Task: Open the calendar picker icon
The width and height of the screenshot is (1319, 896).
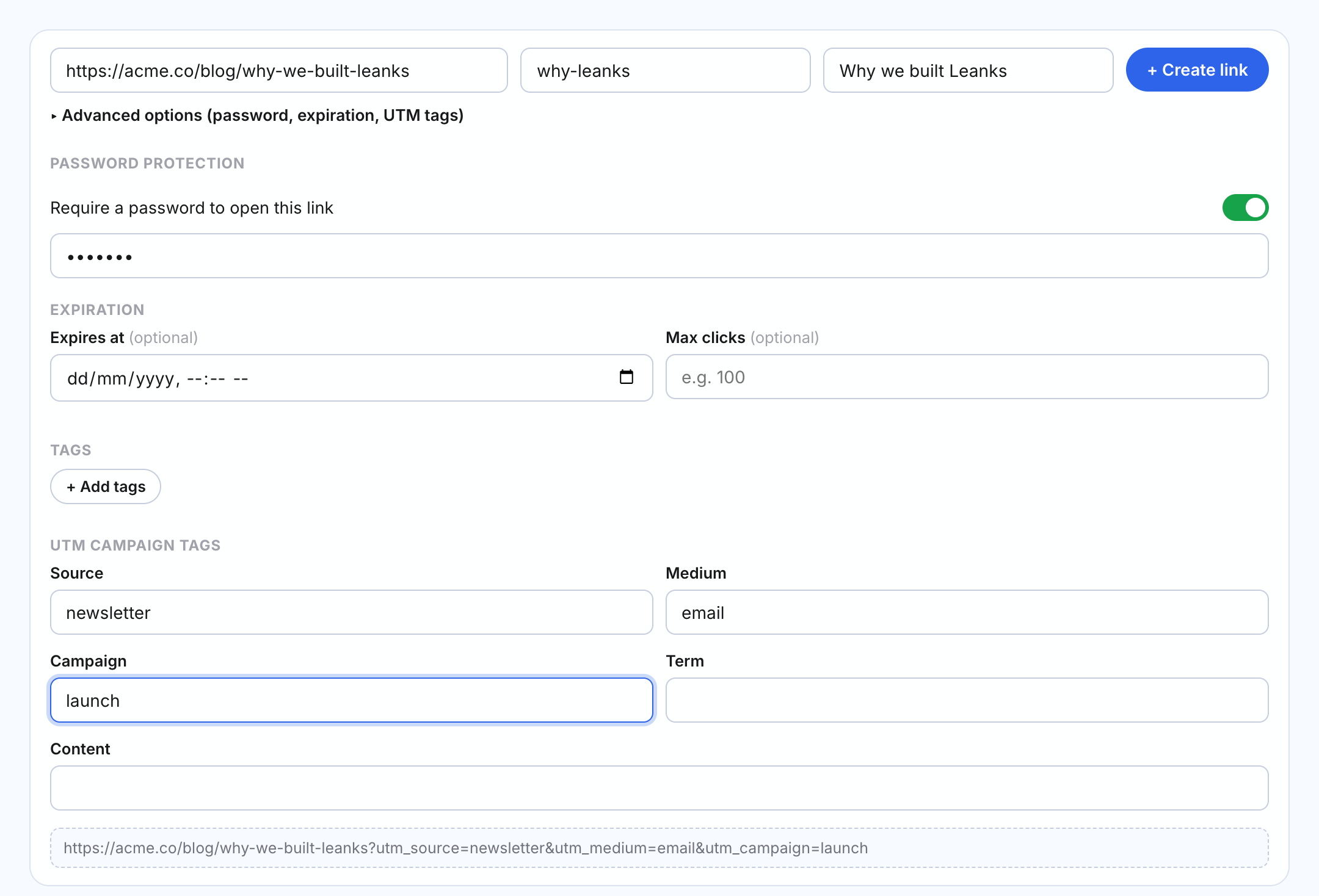Action: (627, 377)
